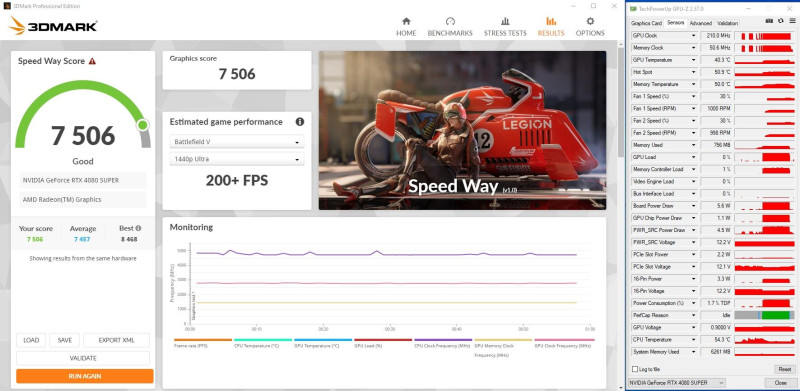
Task: Click the GPU Clock sensor graph
Action: point(765,36)
